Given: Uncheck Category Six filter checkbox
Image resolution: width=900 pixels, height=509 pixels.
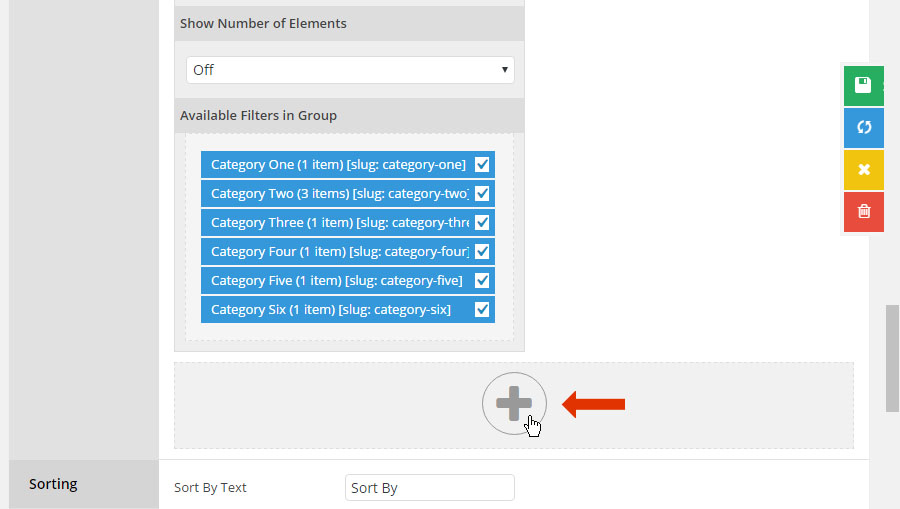Looking at the screenshot, I should [x=482, y=309].
